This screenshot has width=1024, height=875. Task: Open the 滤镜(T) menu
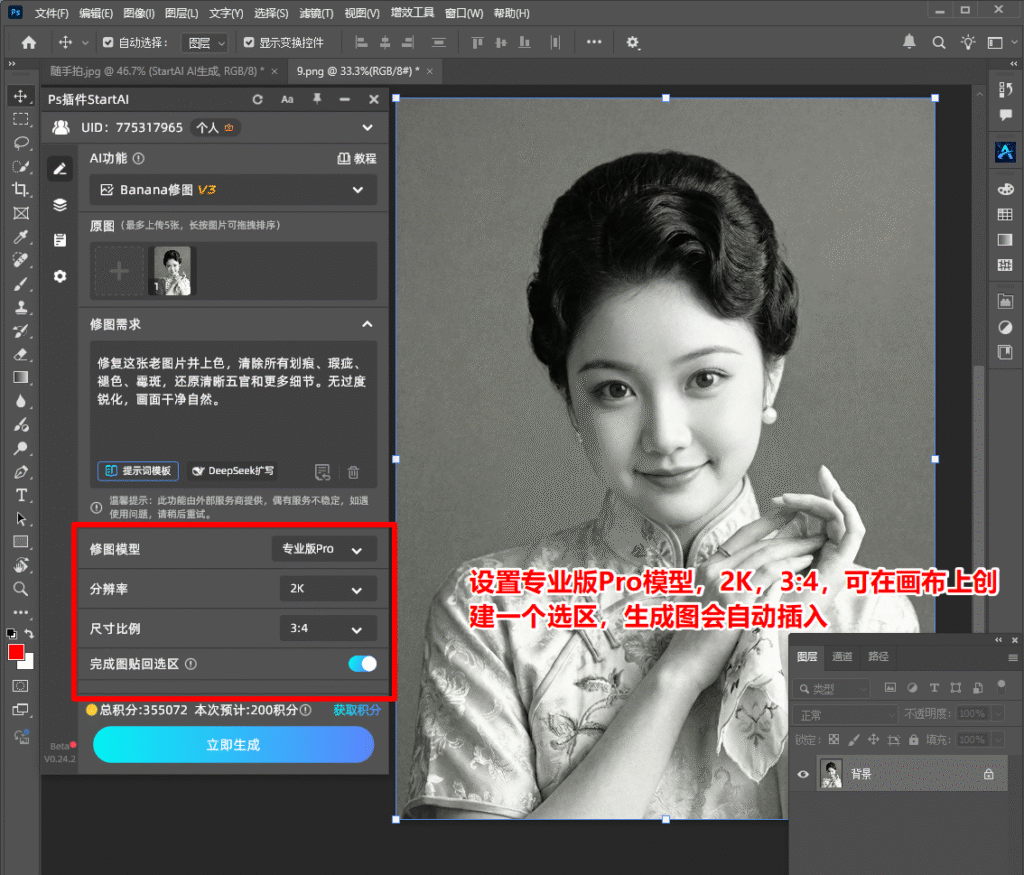click(x=316, y=13)
